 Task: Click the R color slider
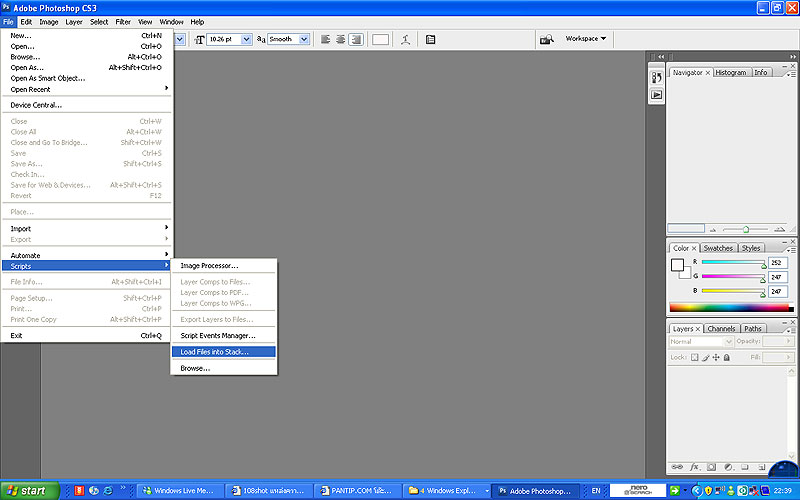[733, 263]
